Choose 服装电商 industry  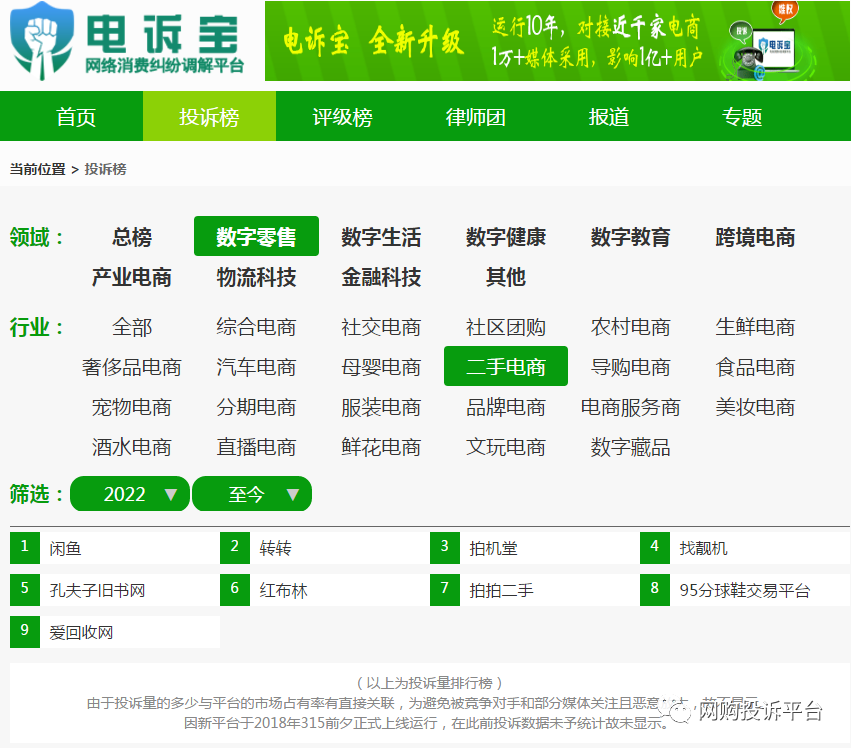coord(381,407)
